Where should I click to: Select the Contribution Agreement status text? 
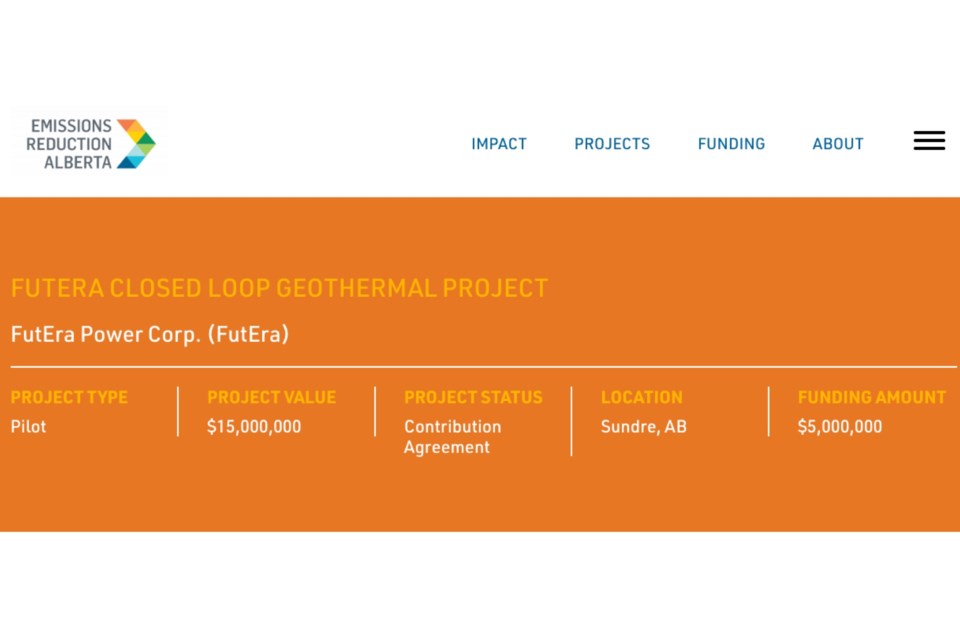click(452, 437)
